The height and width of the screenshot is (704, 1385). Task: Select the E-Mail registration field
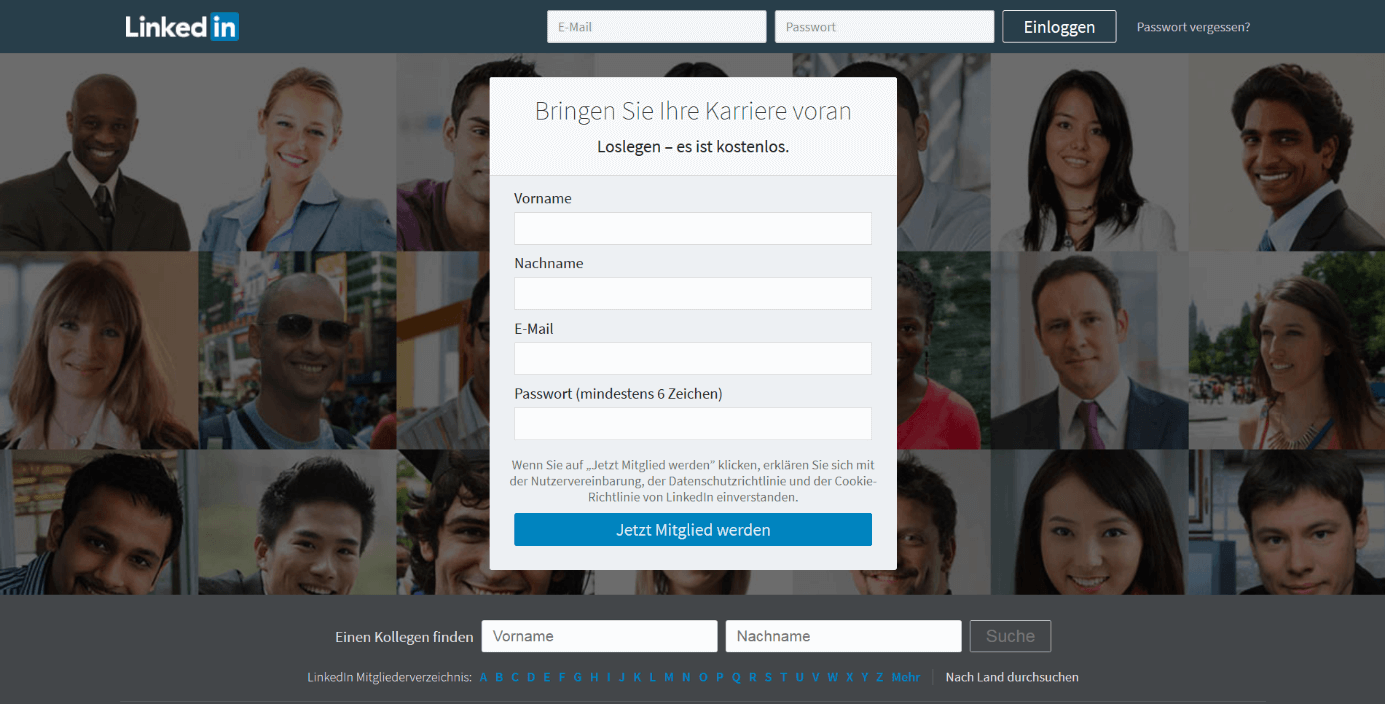tap(693, 358)
